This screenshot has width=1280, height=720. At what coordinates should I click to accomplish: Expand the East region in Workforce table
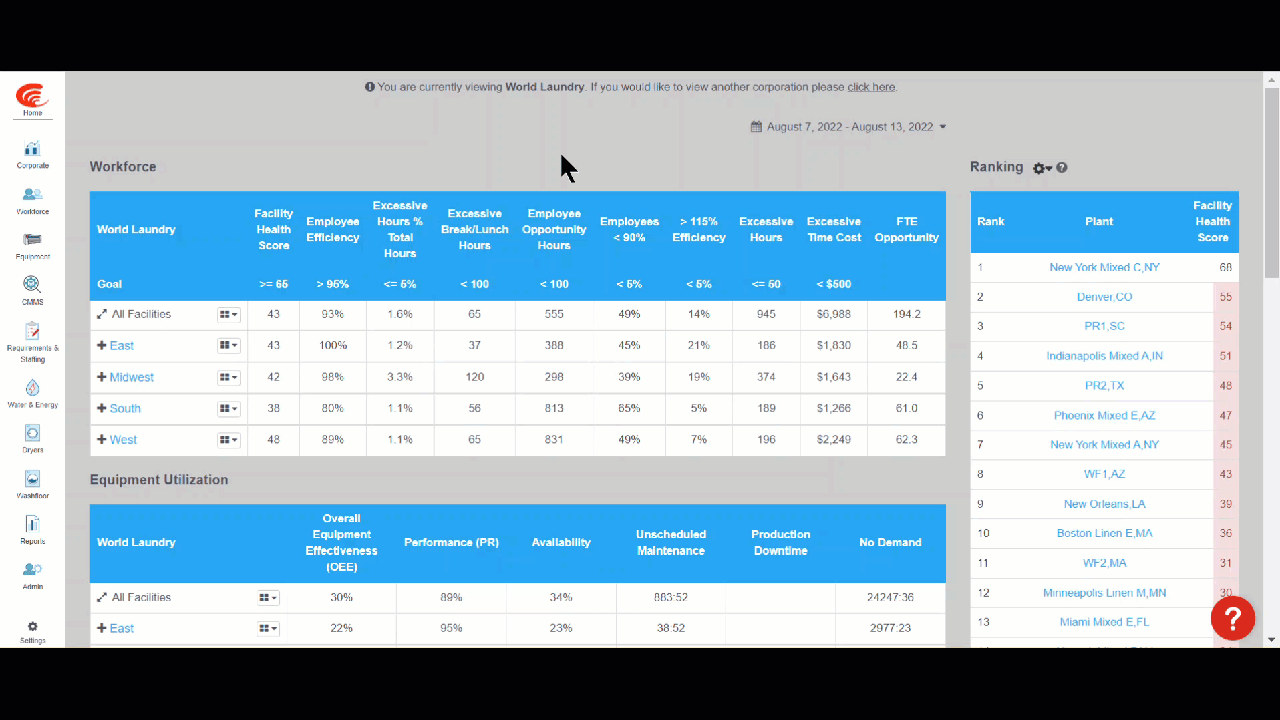pyautogui.click(x=102, y=346)
